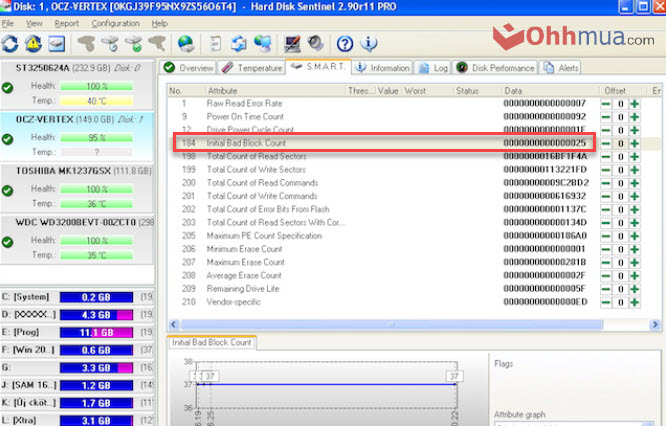Click the Refresh disk data toolbar icon
666x426 pixels.
tap(10, 44)
